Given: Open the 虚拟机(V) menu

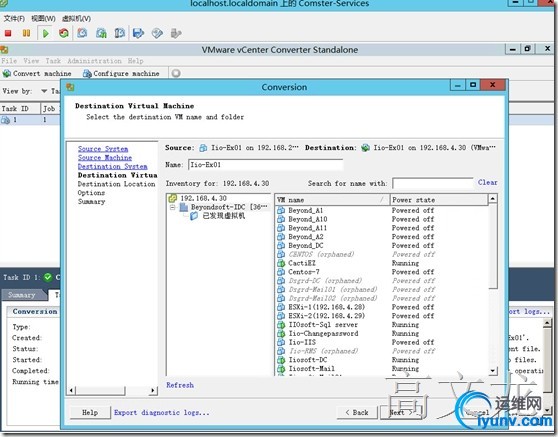Looking at the screenshot, I should 77,19.
